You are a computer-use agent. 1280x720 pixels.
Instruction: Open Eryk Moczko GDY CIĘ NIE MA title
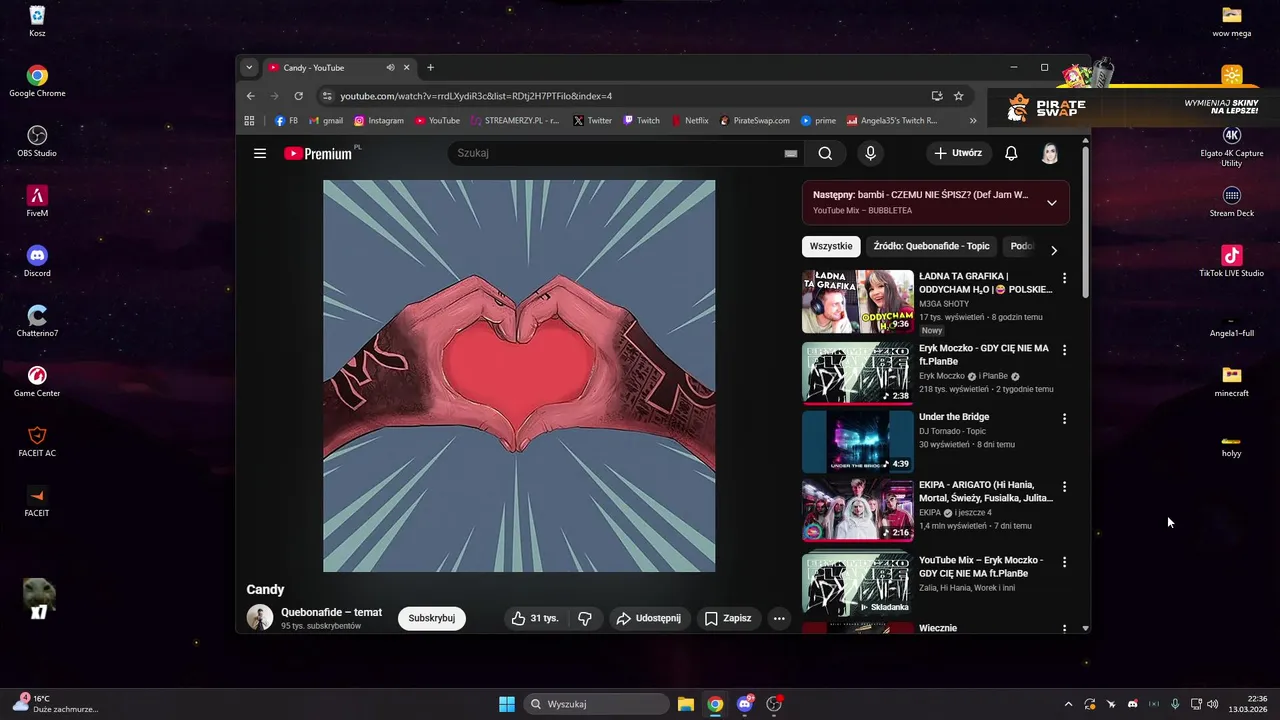coord(983,355)
